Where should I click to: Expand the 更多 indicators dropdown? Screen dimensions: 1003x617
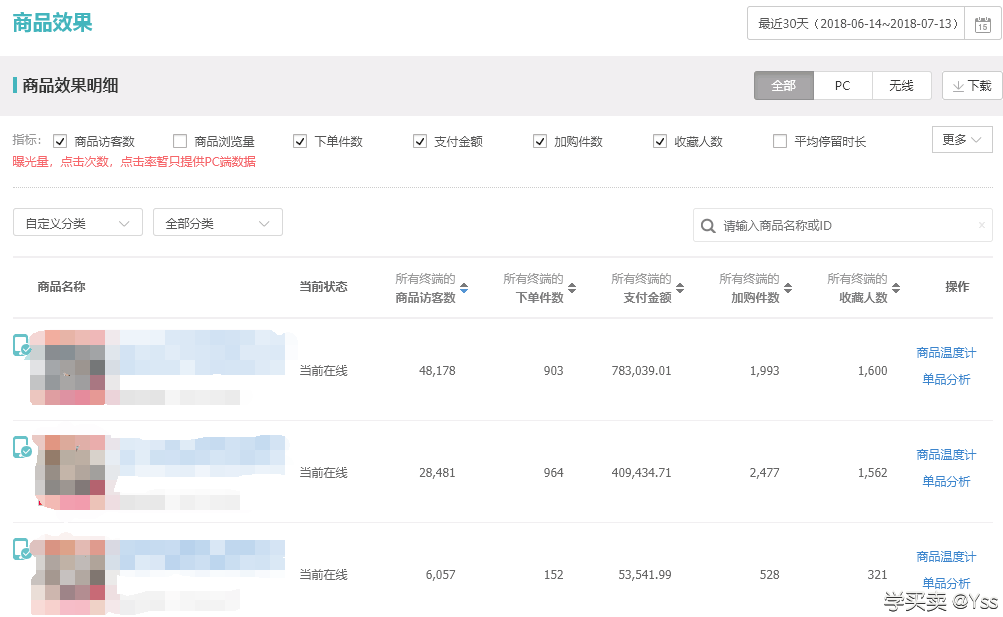(962, 139)
